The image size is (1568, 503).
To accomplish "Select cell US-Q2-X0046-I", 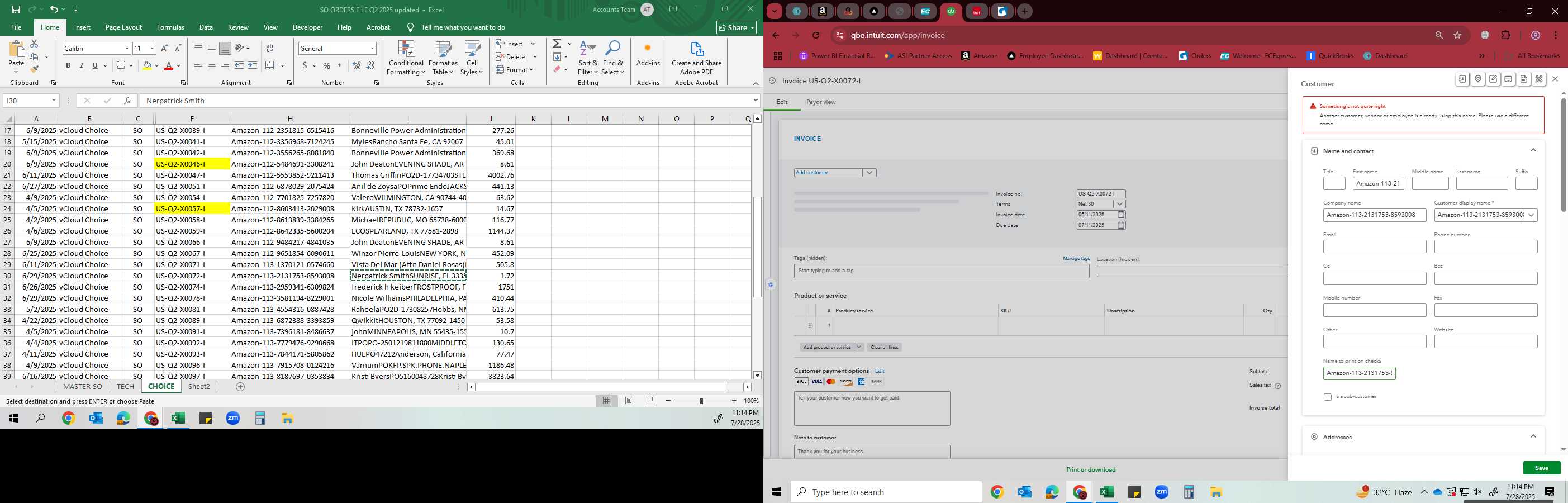I will (x=192, y=164).
